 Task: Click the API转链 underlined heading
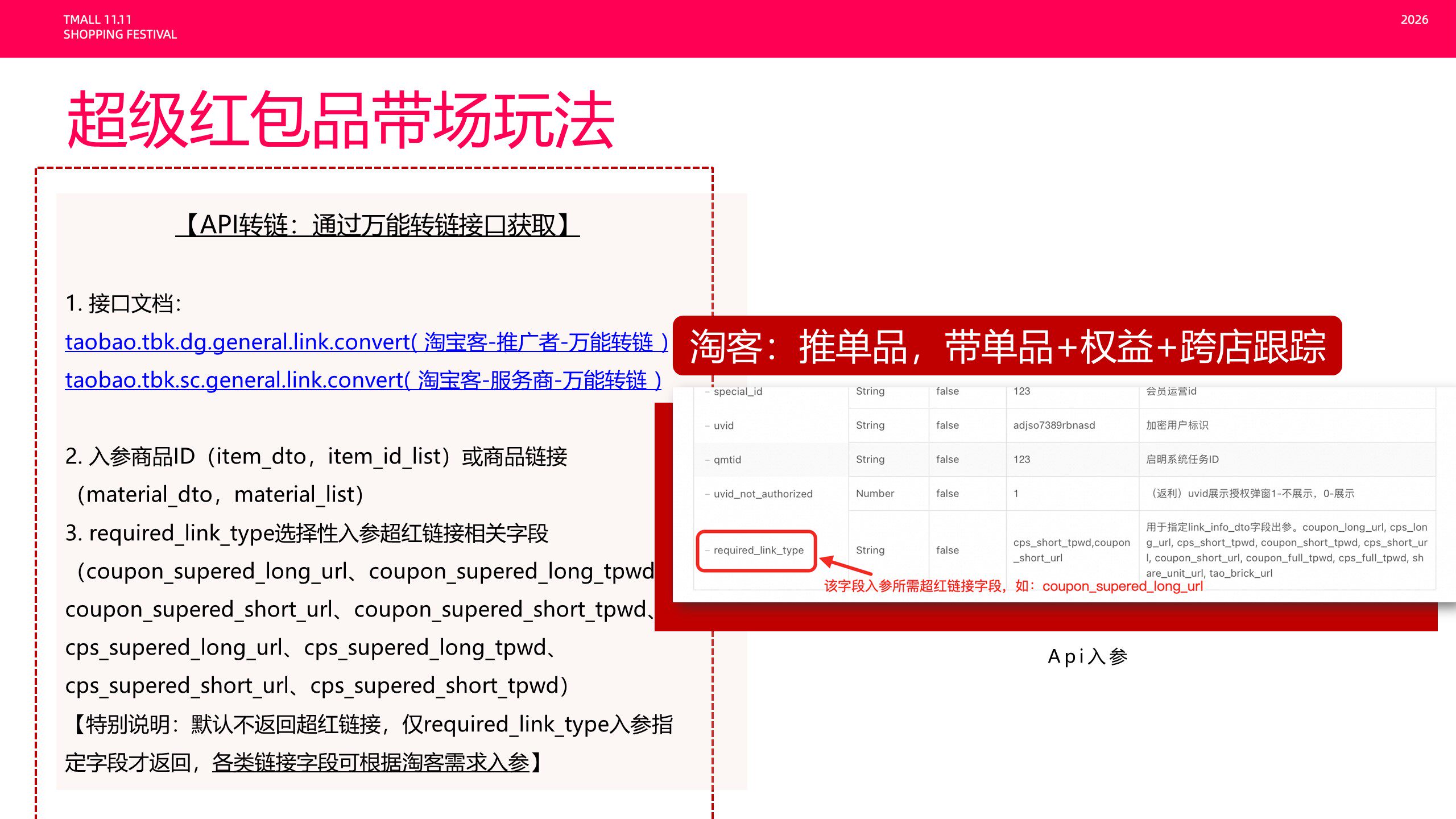pos(377,225)
